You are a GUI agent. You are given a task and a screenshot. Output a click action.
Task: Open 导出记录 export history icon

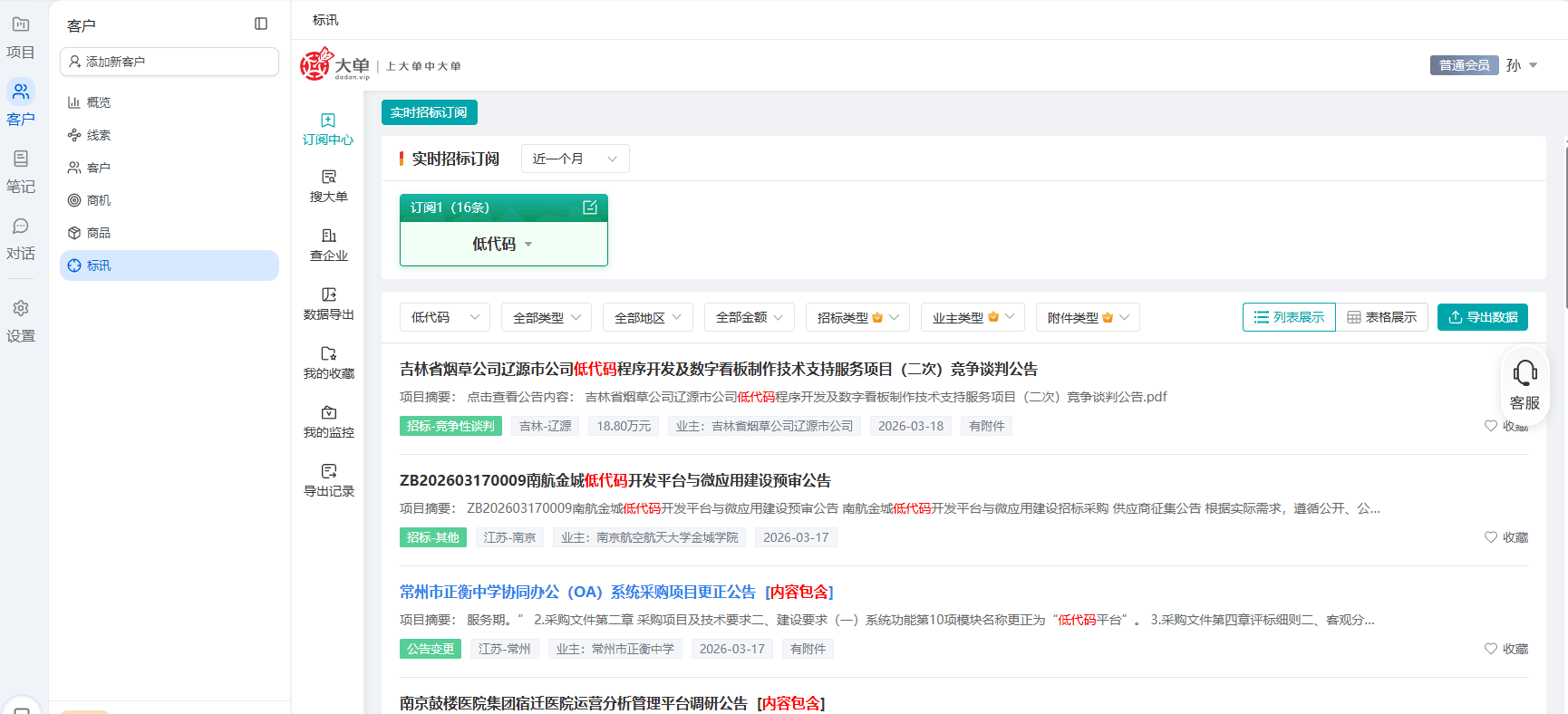pyautogui.click(x=328, y=472)
